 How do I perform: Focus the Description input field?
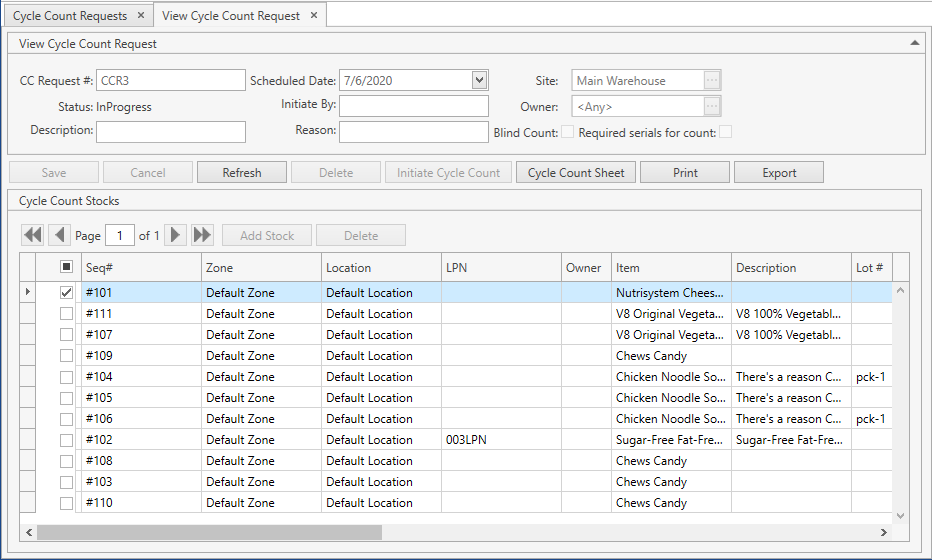[171, 131]
